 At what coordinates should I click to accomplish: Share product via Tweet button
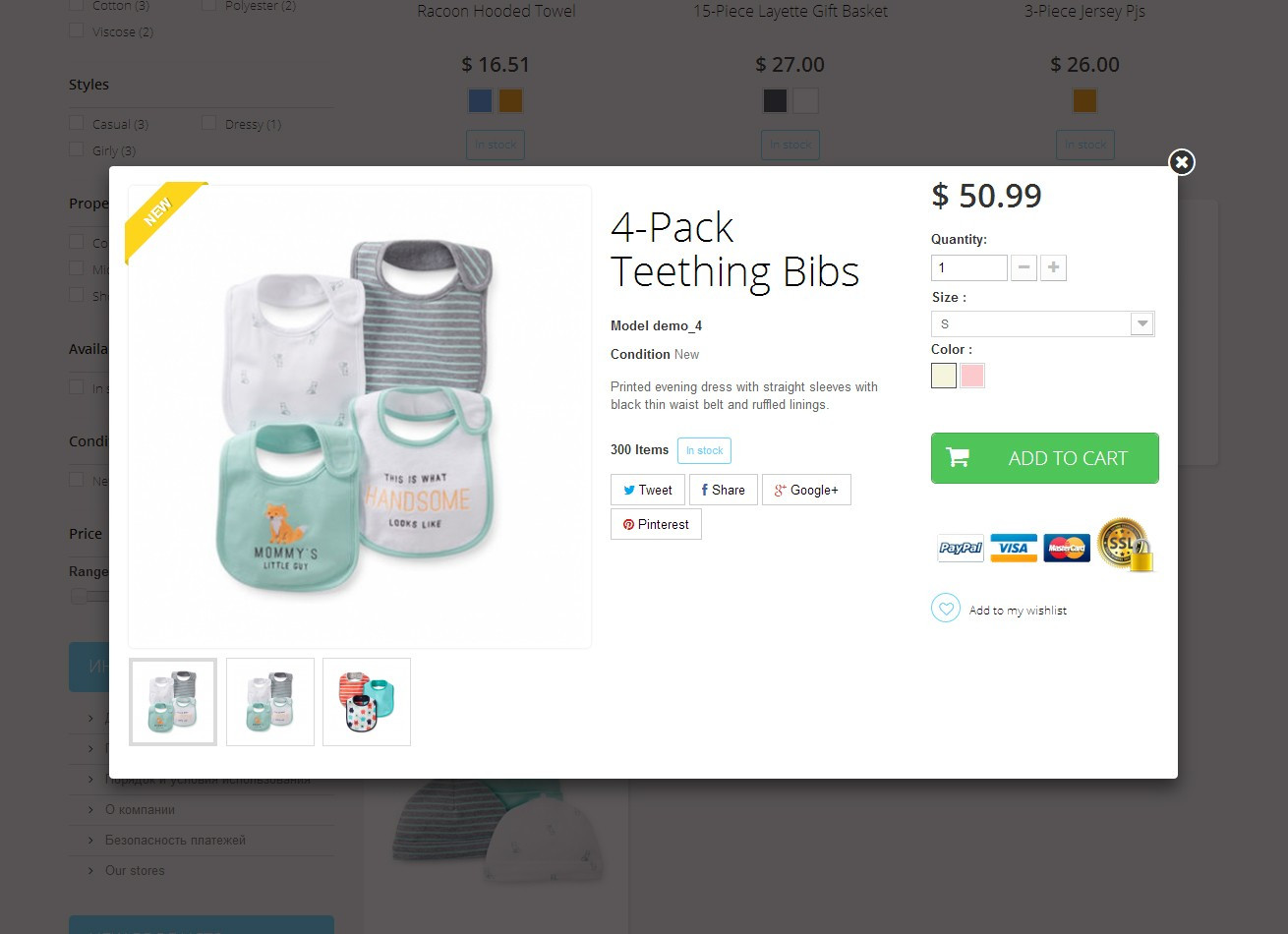click(647, 490)
